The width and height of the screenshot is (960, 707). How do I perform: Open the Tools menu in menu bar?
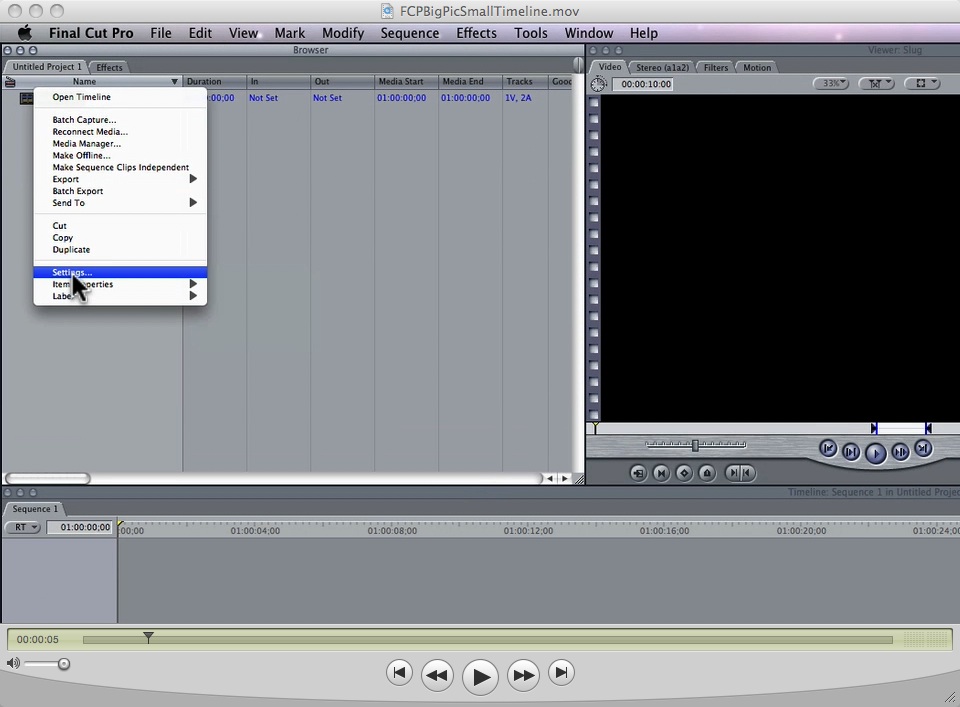[x=531, y=33]
